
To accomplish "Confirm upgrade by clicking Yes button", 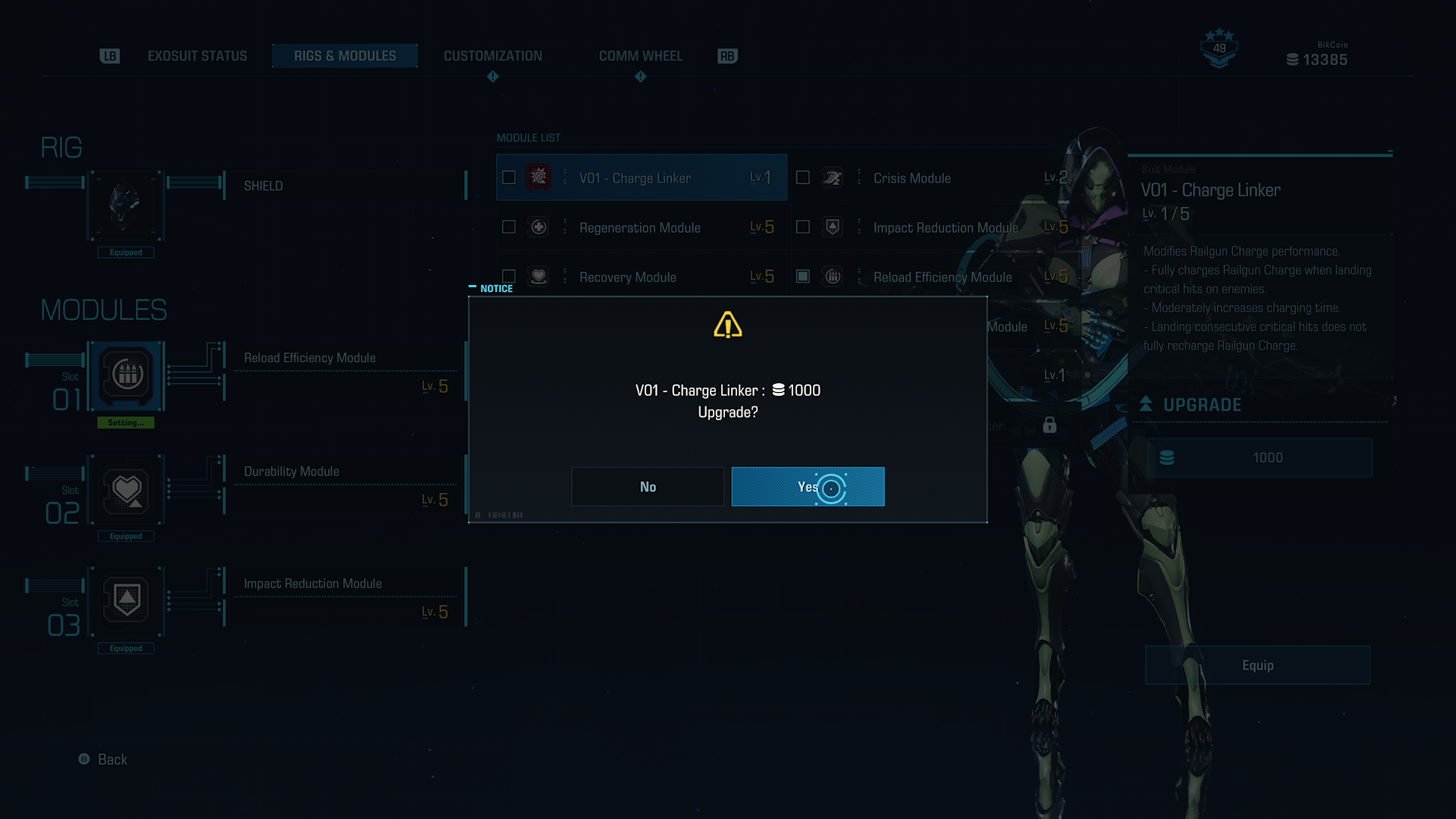I will pyautogui.click(x=808, y=486).
